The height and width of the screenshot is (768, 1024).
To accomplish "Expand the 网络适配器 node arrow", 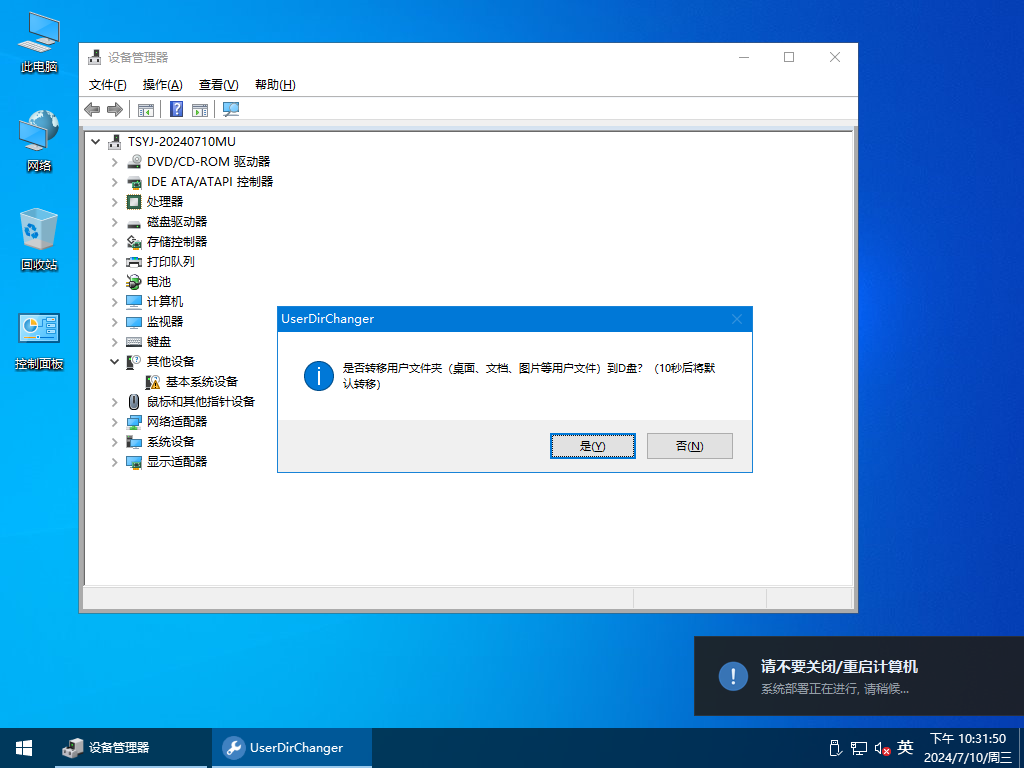I will [115, 422].
